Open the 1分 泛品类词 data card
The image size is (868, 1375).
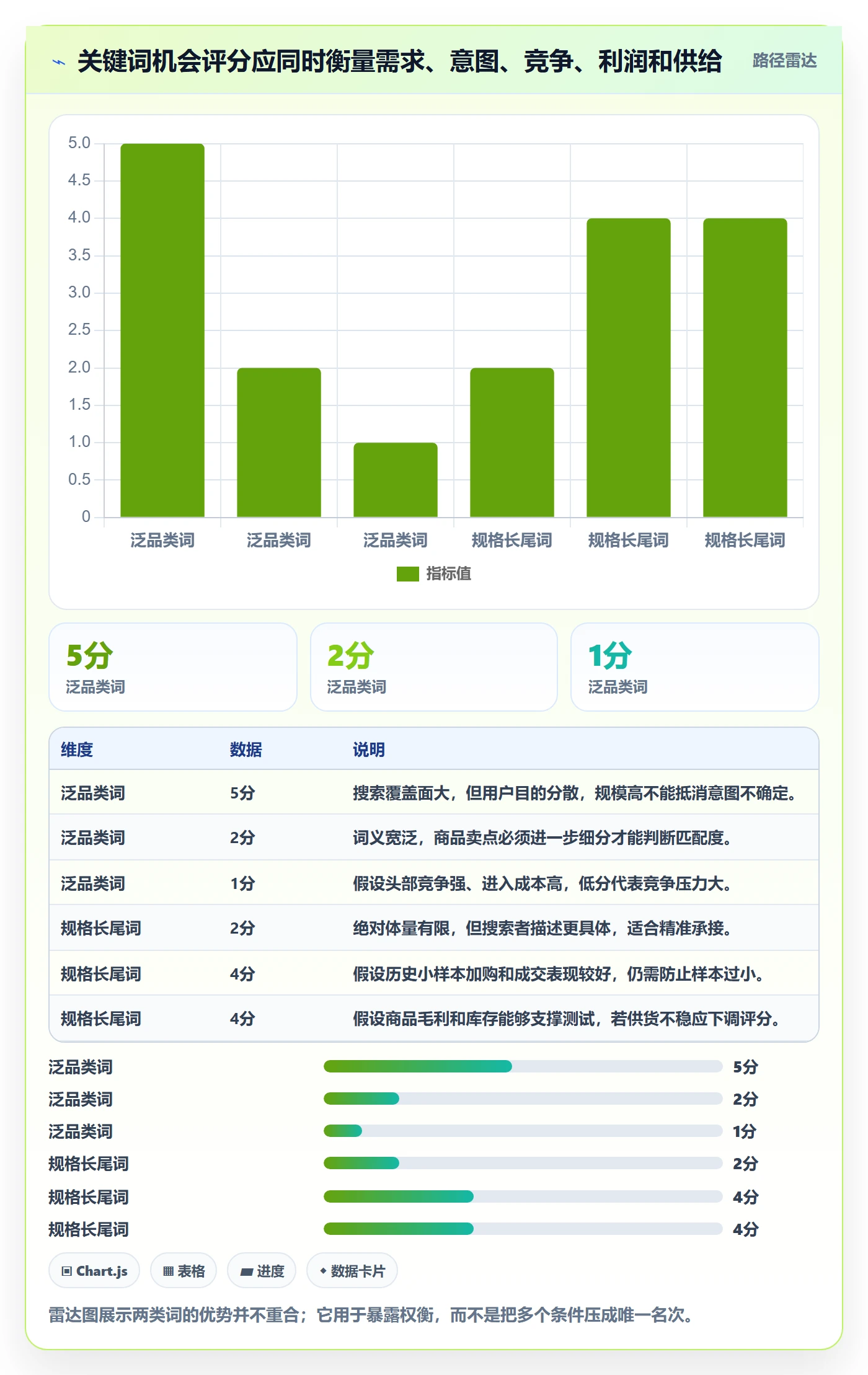point(695,667)
